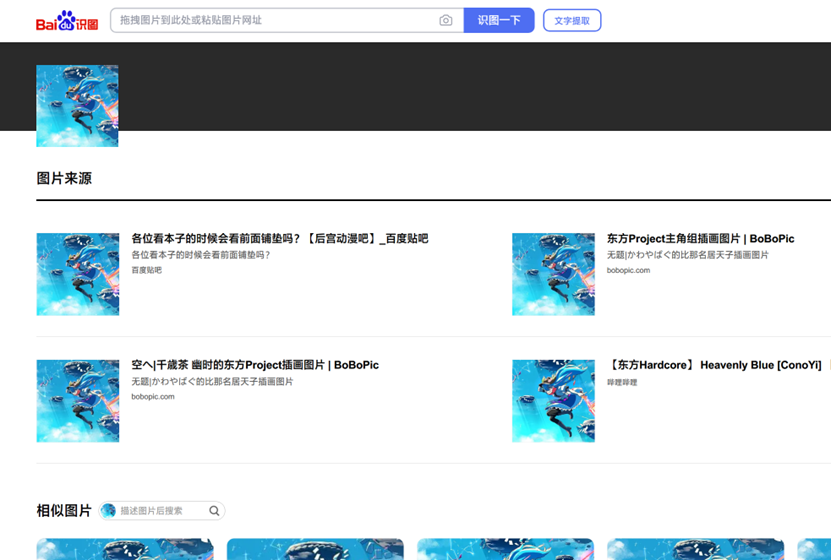Viewport: 831px width, 560px height.
Task: Click the magnifier icon in similar-image search
Action: (214, 511)
